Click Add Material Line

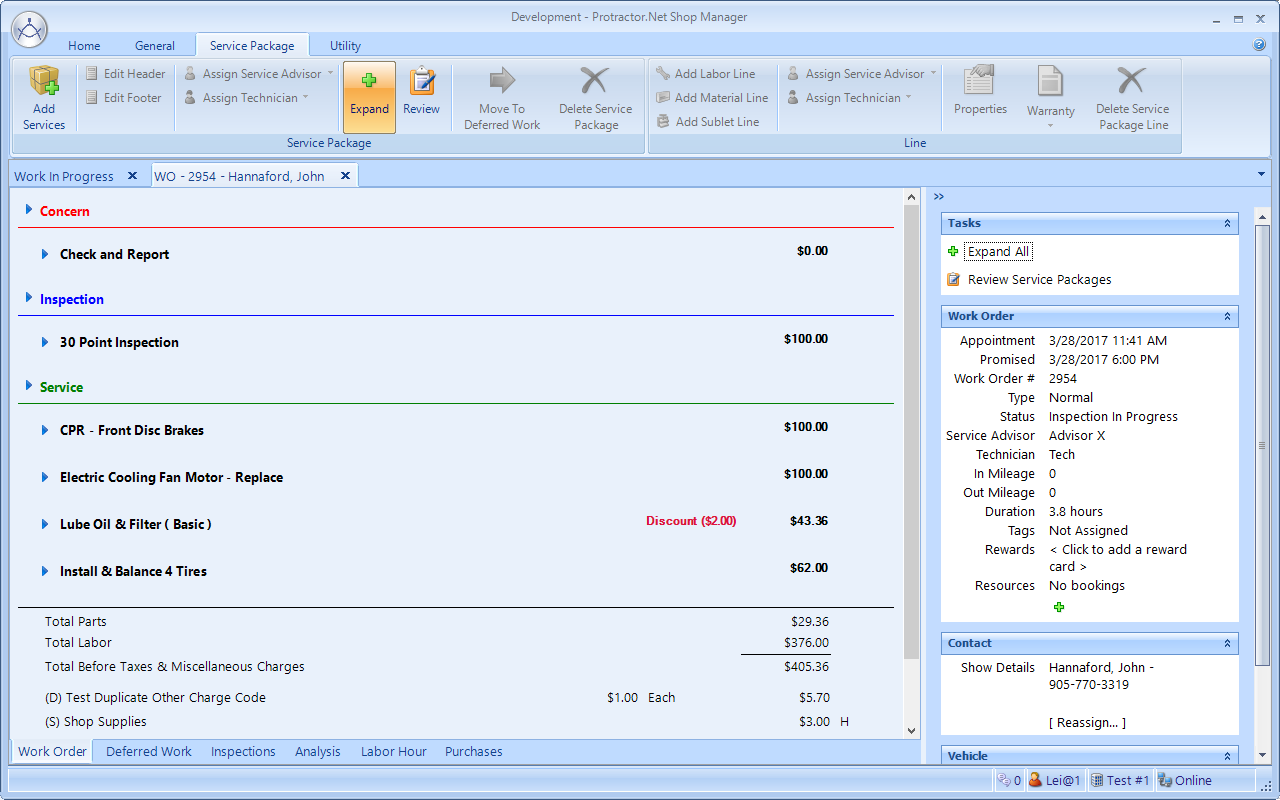tap(712, 98)
